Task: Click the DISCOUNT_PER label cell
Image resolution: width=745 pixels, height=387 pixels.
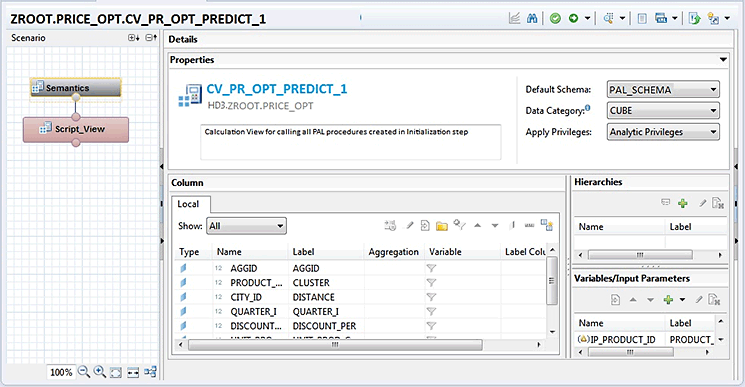Action: pos(325,326)
